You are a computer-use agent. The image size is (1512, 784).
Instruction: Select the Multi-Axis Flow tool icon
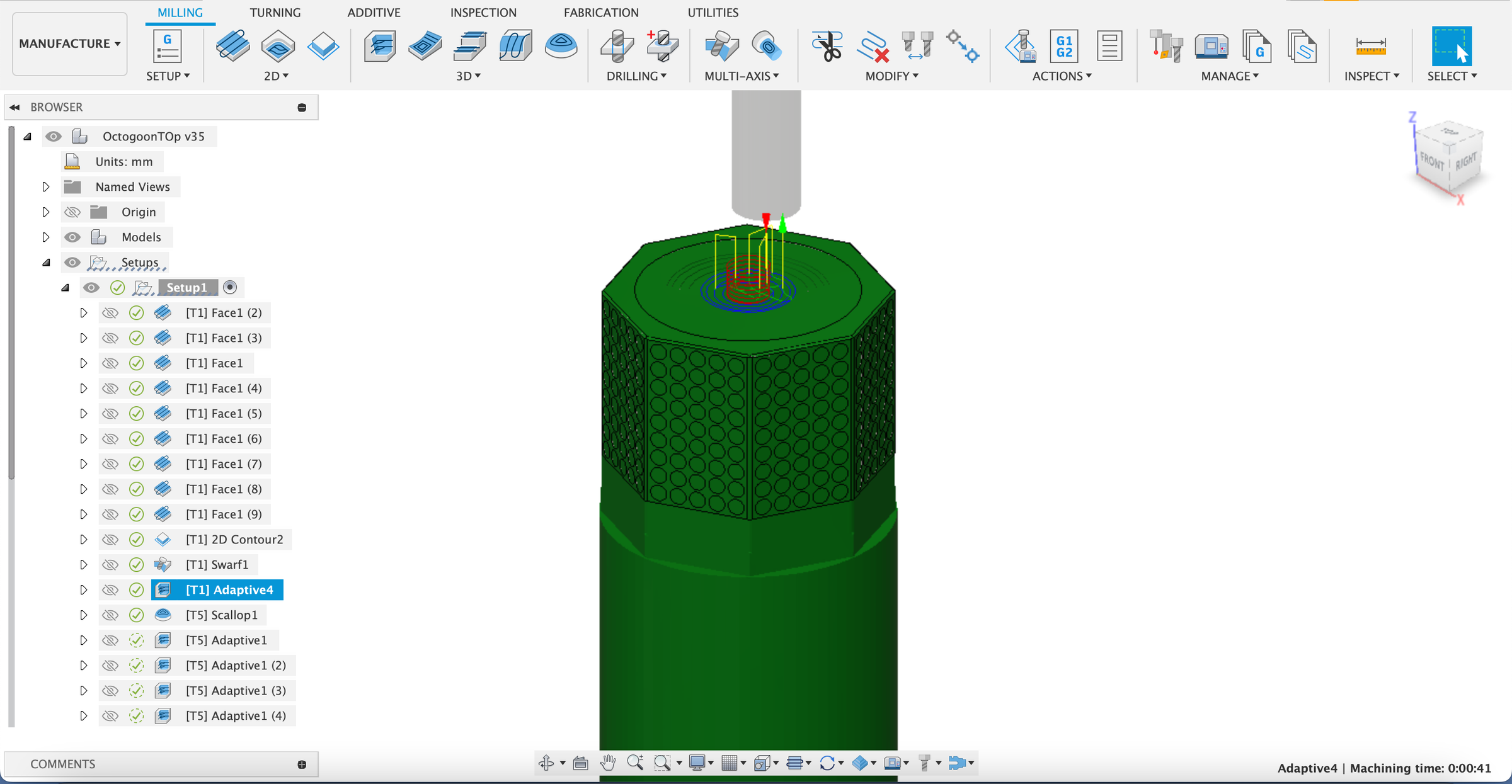coord(766,46)
